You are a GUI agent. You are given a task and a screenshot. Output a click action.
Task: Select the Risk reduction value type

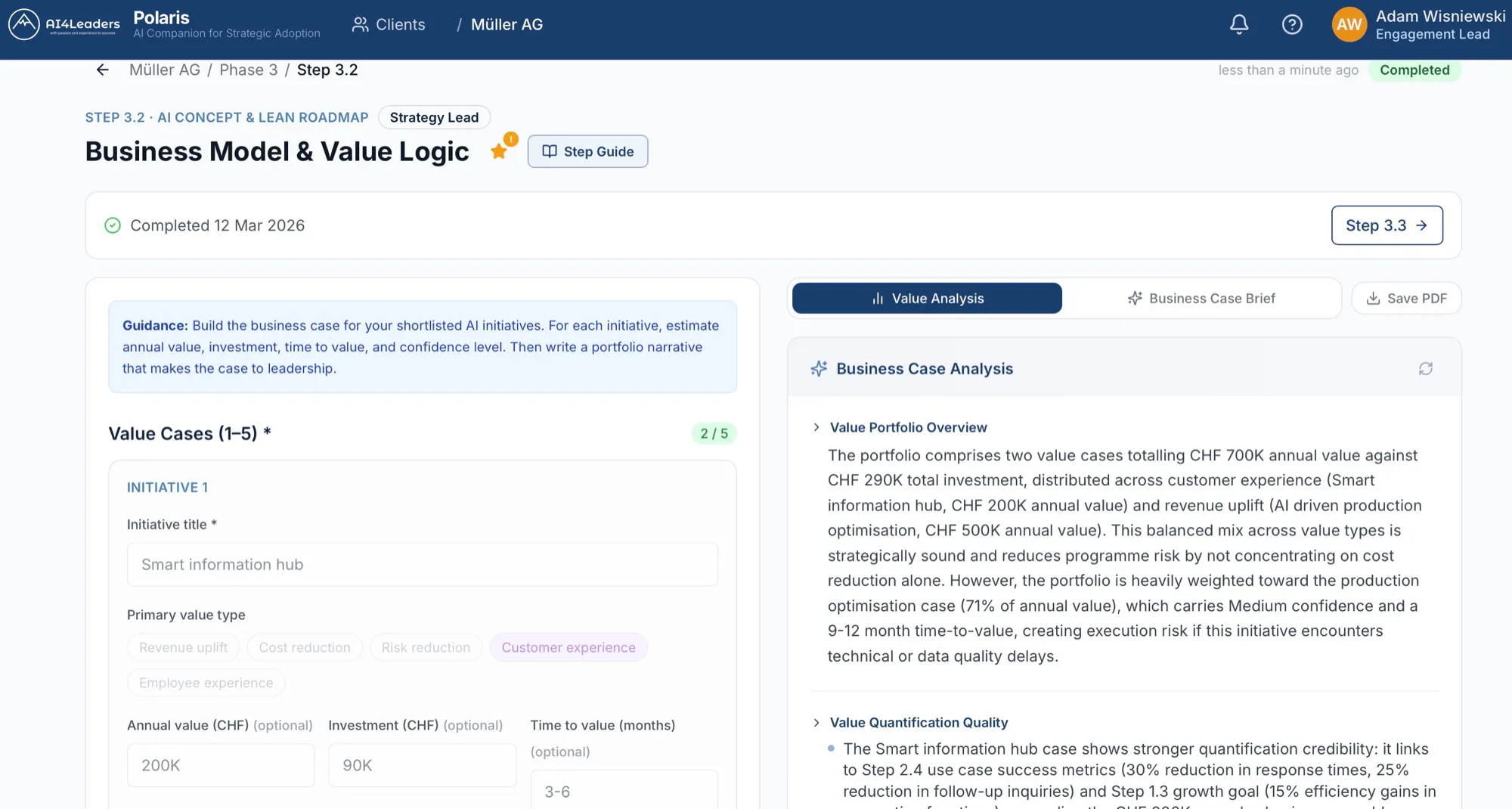pos(426,647)
